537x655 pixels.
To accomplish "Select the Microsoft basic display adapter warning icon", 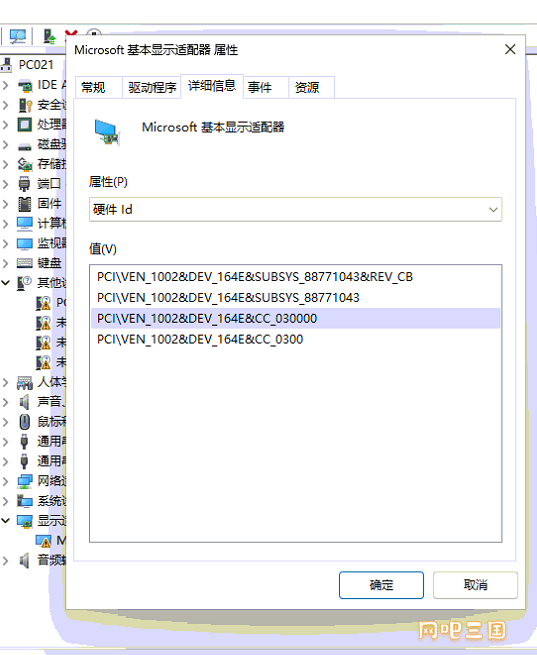I will coord(43,541).
